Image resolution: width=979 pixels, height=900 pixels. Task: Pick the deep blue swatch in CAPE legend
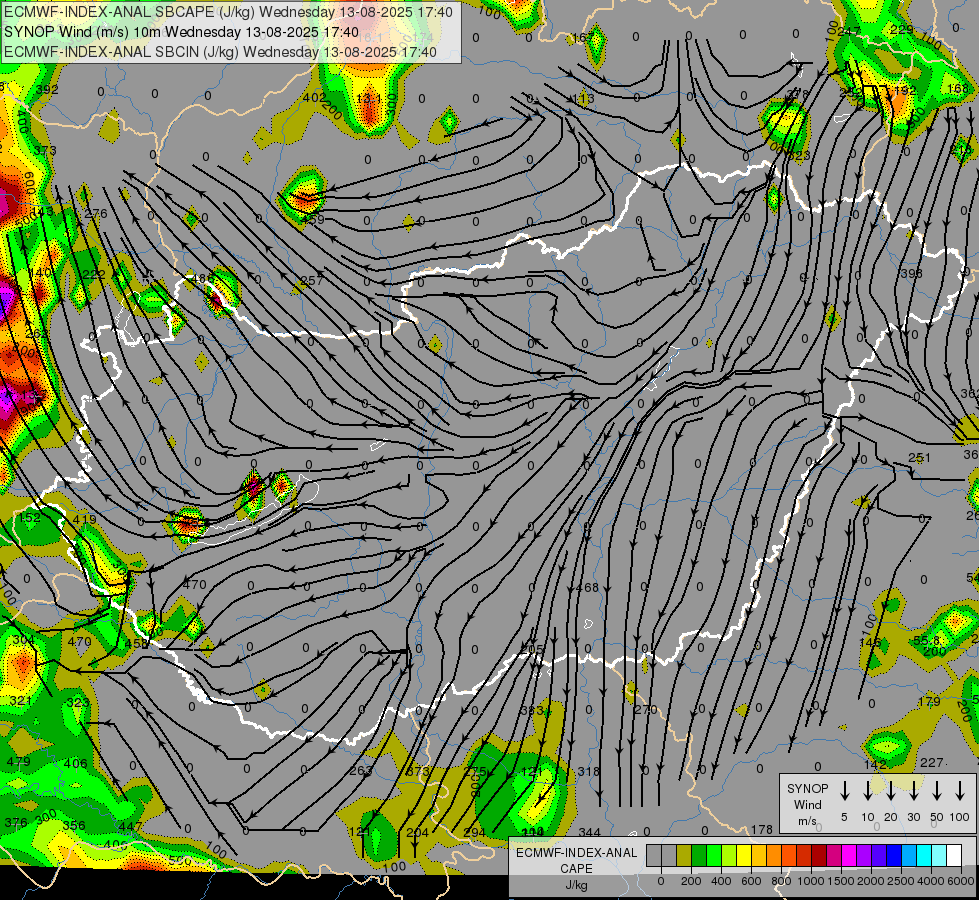point(893,855)
